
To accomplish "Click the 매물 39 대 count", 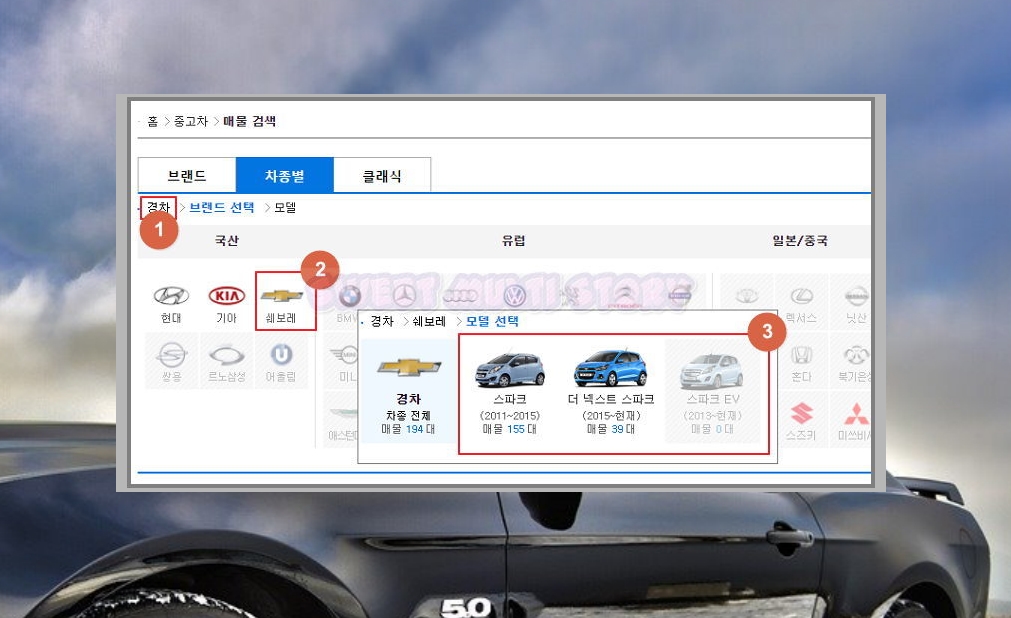I will point(611,429).
